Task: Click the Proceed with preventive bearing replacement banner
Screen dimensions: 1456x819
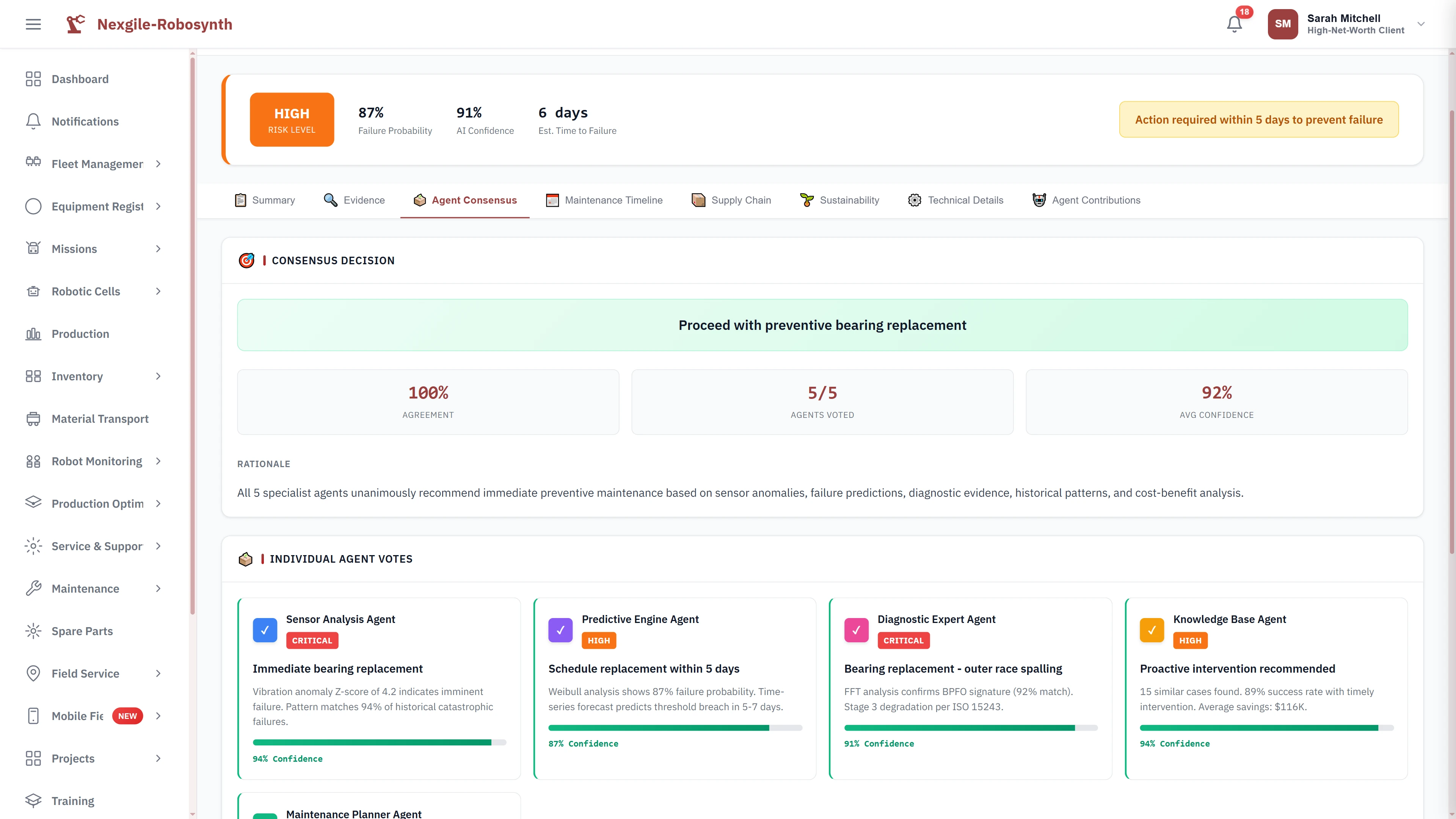Action: (822, 325)
